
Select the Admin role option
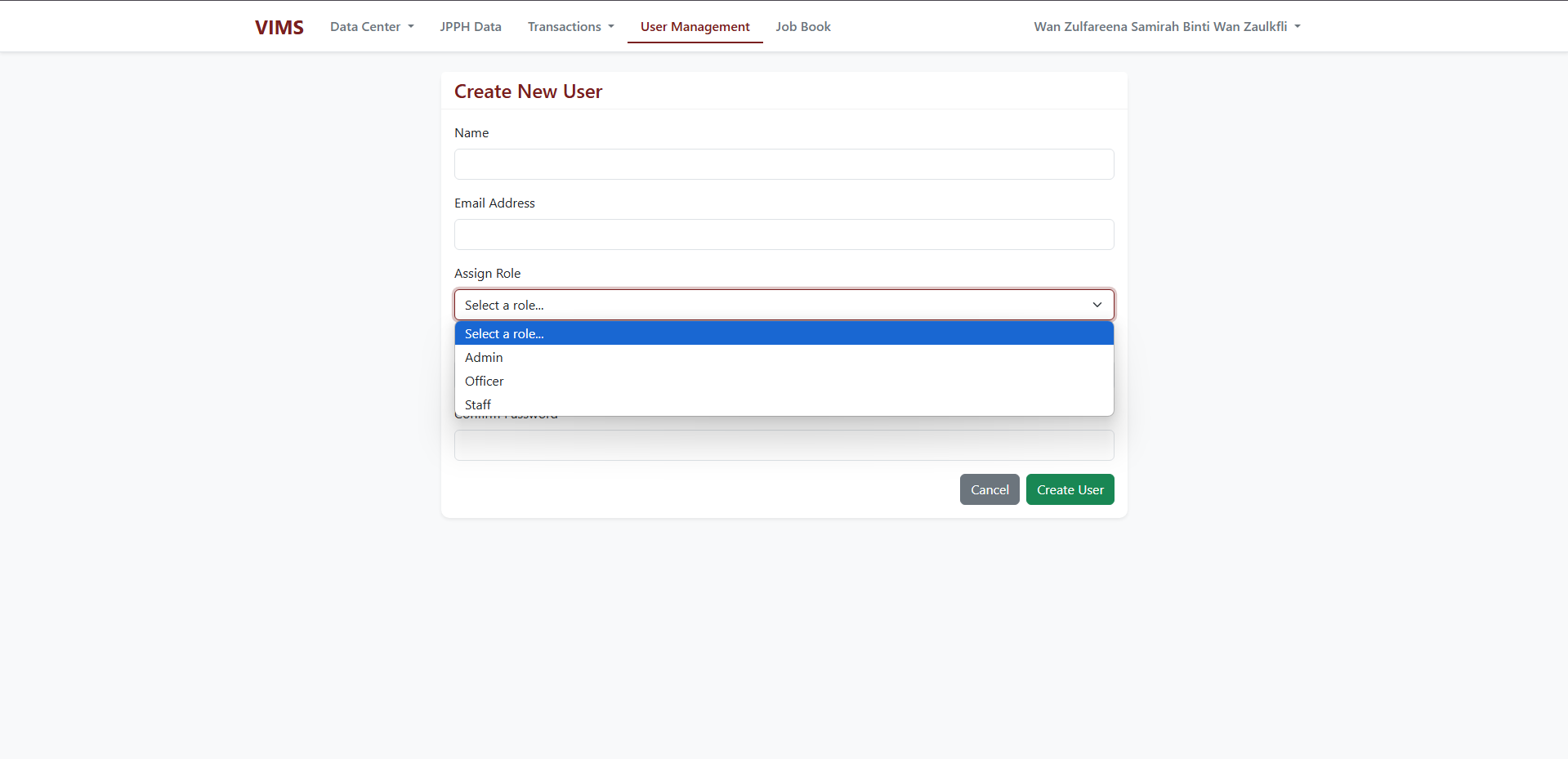click(x=484, y=358)
